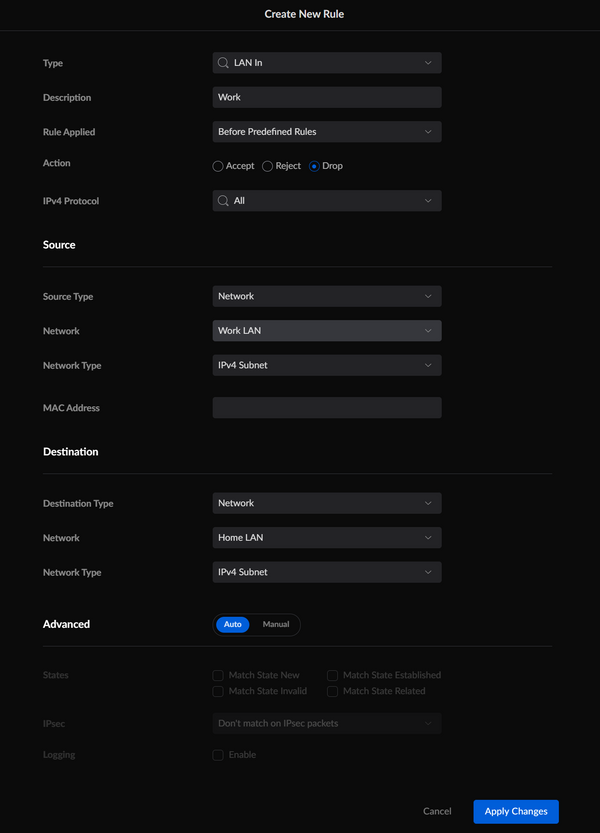Click the chevron on Home LAN dropdown
600x833 pixels.
coord(428,538)
